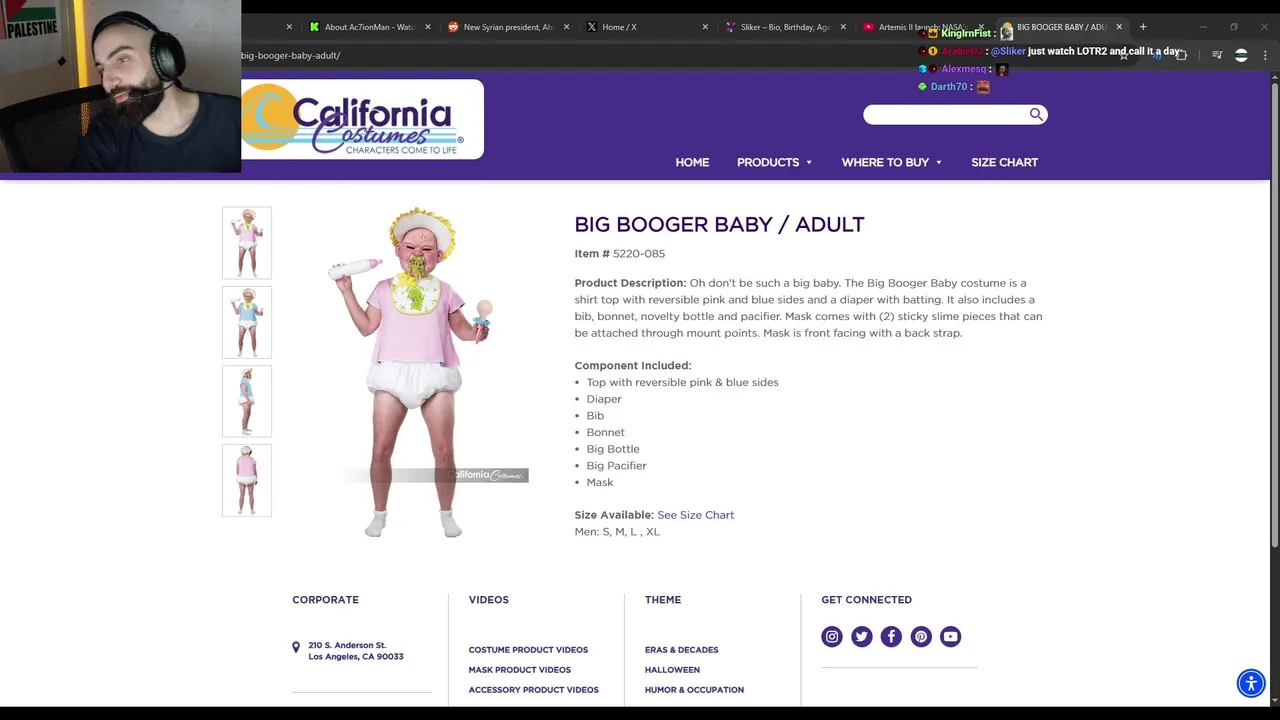Click into the site search field
The height and width of the screenshot is (720, 1280).
coord(946,114)
